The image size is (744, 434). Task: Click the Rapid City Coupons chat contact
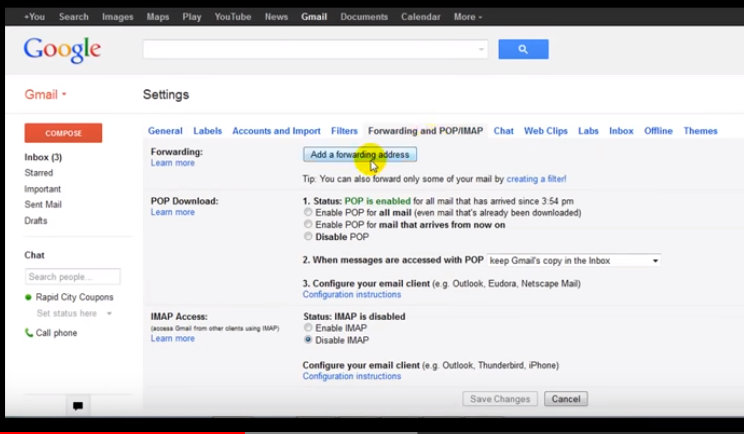(74, 297)
